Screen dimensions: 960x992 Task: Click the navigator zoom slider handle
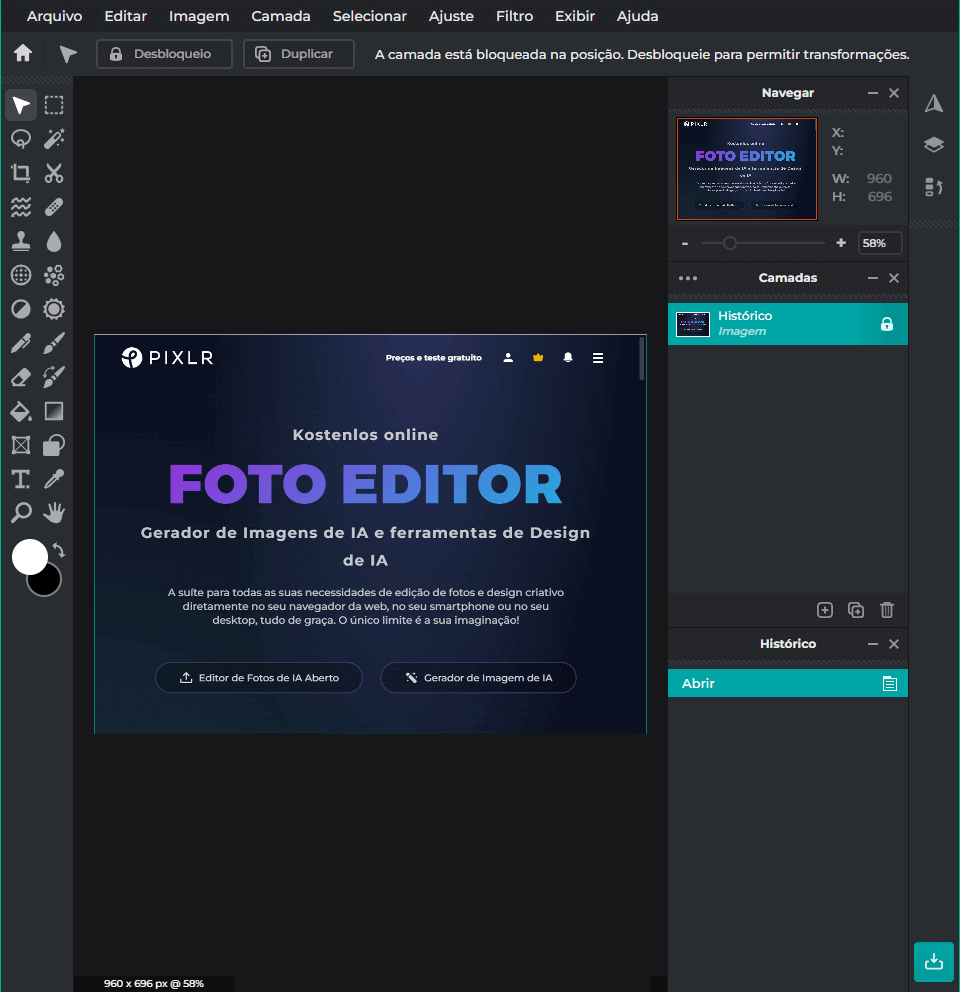point(730,243)
